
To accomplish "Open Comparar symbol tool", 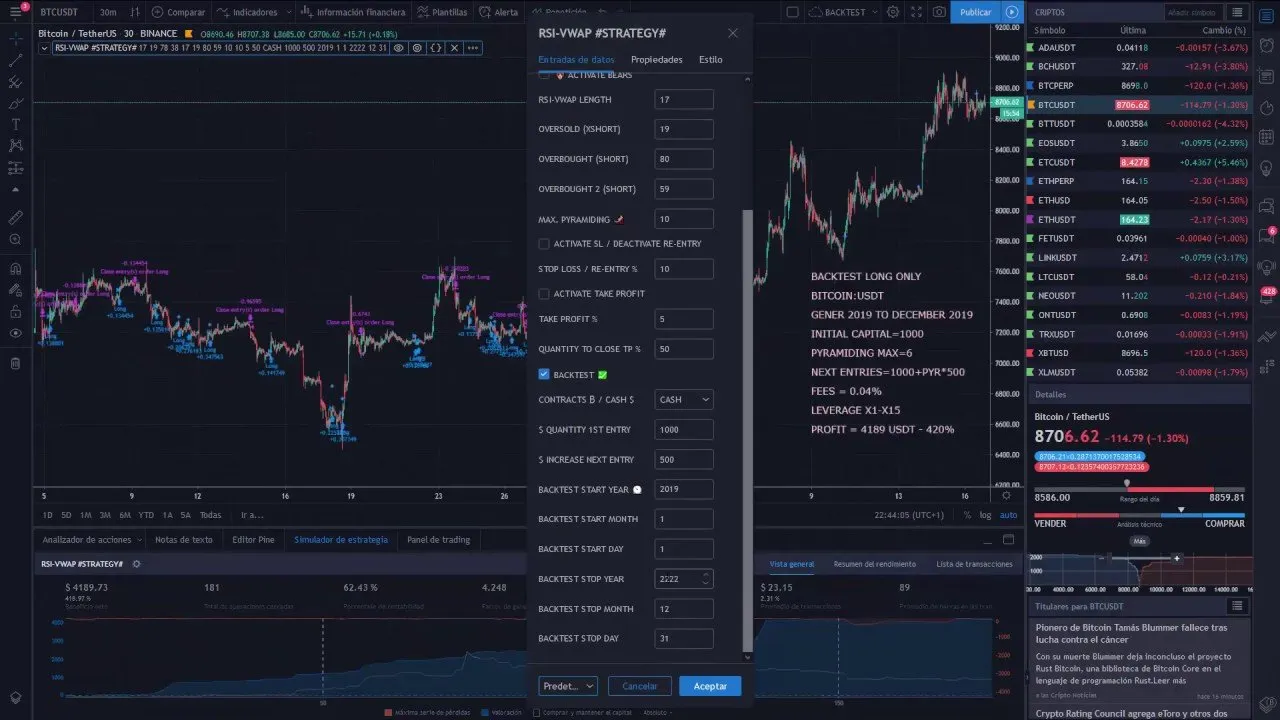I will click(x=178, y=12).
